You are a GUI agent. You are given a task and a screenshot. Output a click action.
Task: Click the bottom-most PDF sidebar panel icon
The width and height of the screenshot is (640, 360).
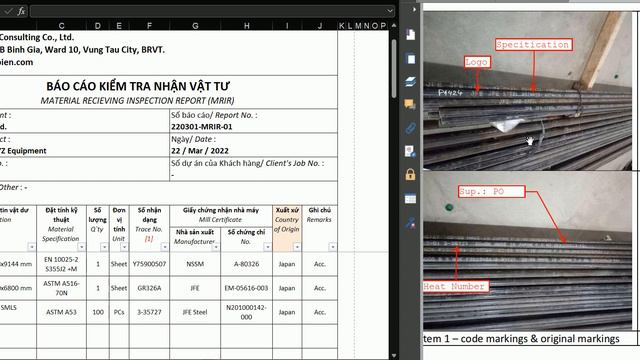click(x=410, y=223)
